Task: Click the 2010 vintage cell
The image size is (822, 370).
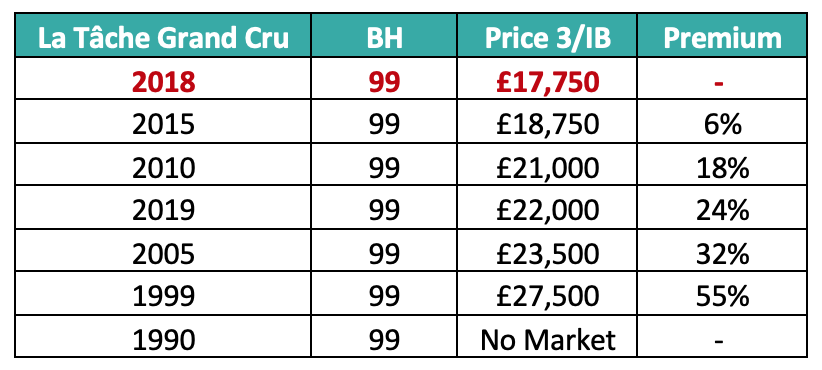Action: click(163, 164)
